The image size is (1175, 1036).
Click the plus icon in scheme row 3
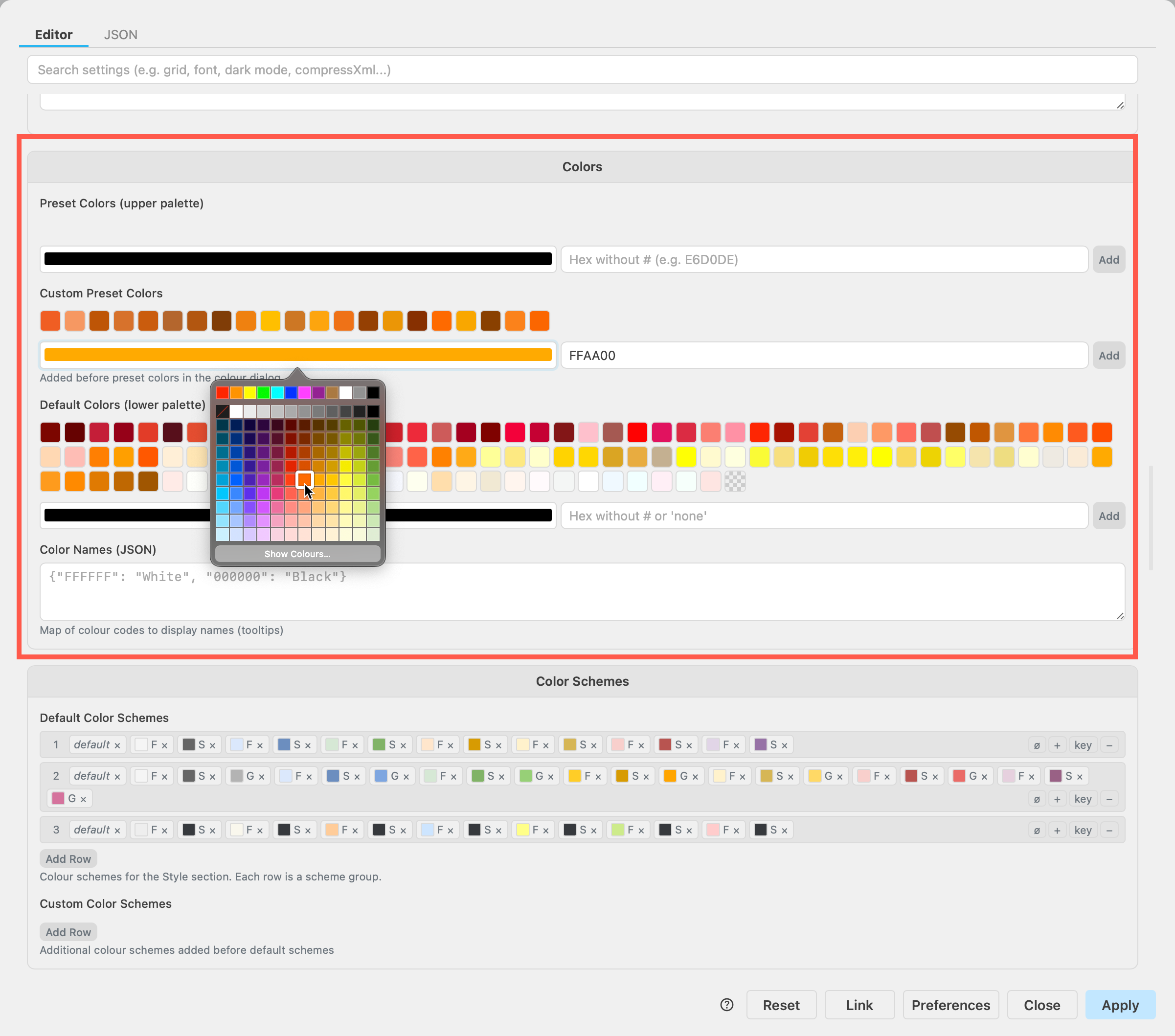[x=1057, y=830]
